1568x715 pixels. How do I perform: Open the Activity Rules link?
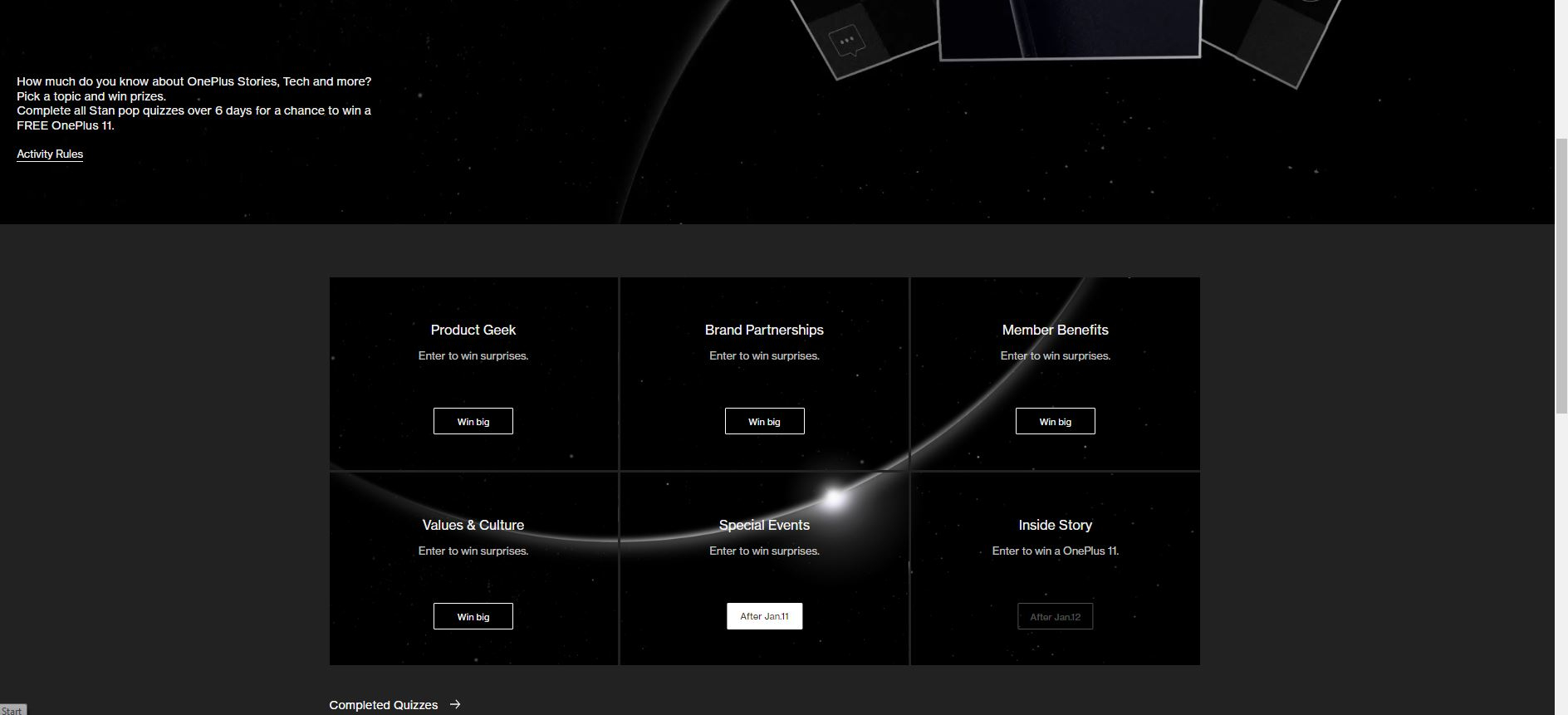pos(50,154)
